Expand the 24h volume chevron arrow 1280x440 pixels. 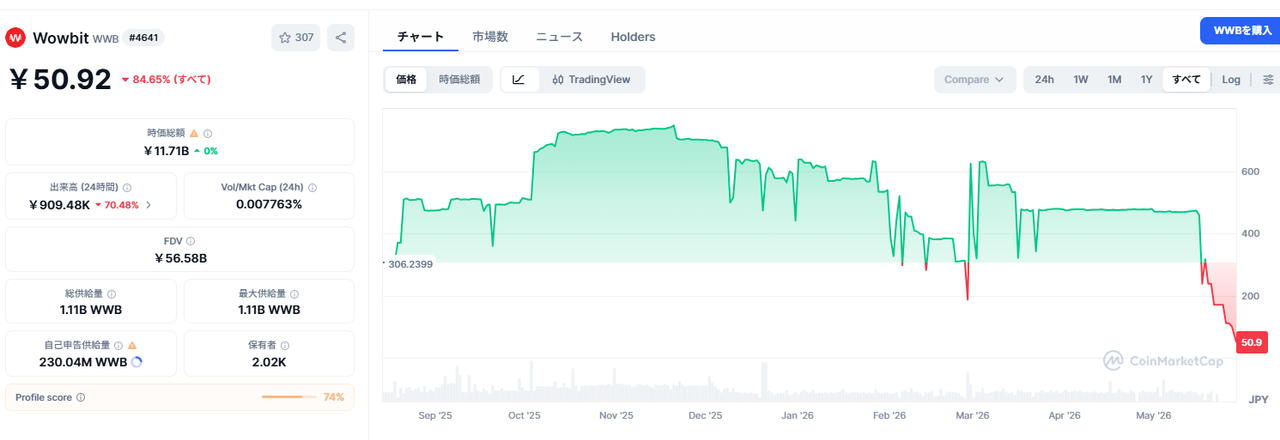149,205
